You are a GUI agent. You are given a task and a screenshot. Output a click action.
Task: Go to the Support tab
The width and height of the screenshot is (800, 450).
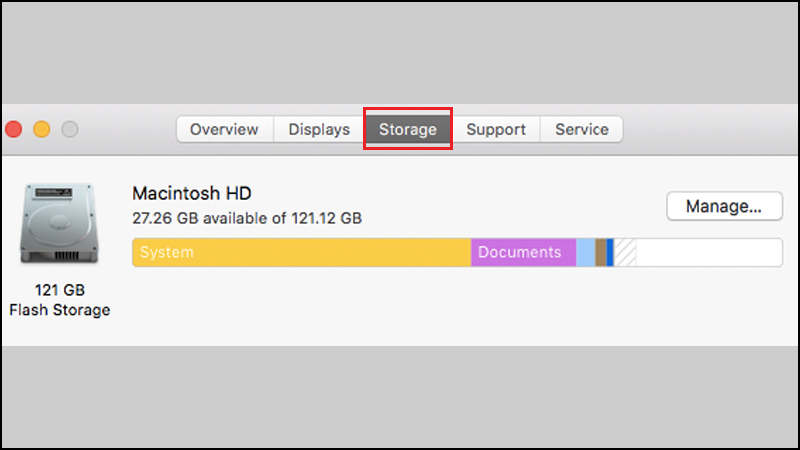pos(496,129)
